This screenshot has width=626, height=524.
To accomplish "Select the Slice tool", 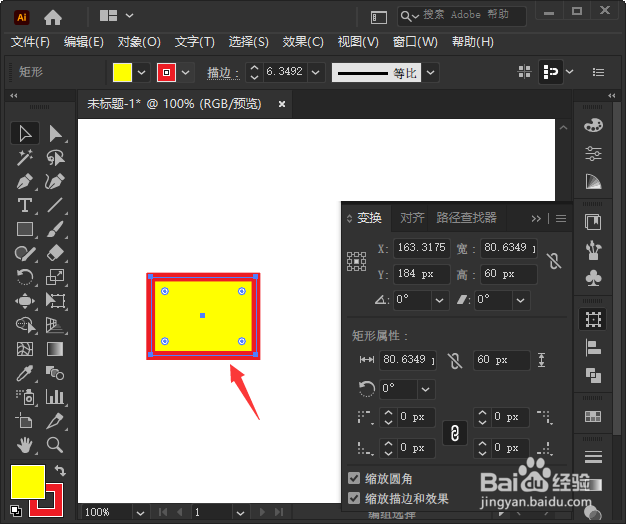I will coord(55,421).
